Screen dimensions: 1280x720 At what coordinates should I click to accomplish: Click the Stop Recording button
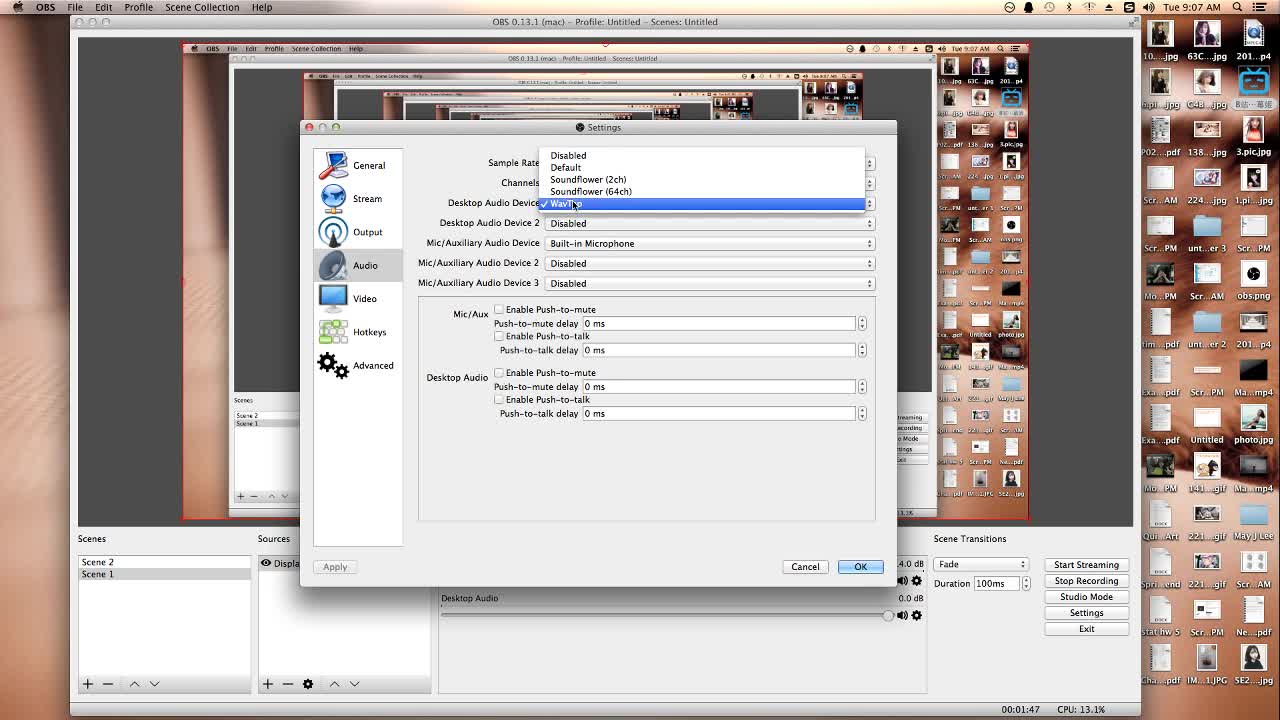coord(1086,581)
